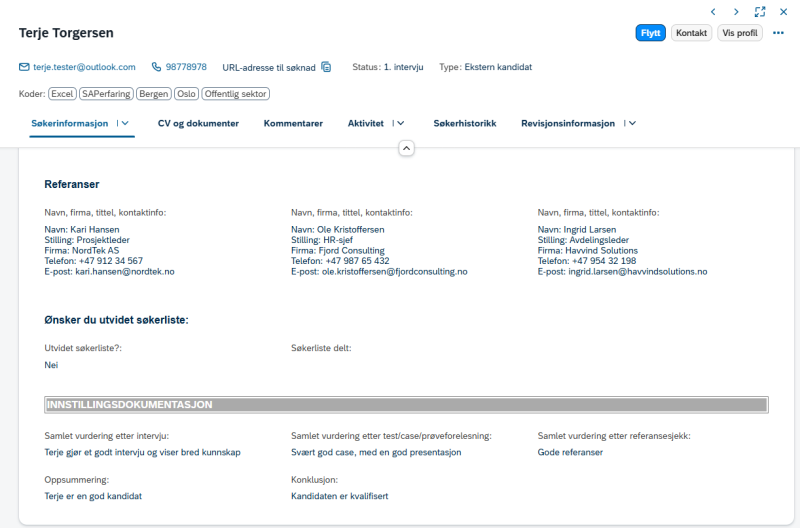Switch to Aktivitet tab

point(366,123)
